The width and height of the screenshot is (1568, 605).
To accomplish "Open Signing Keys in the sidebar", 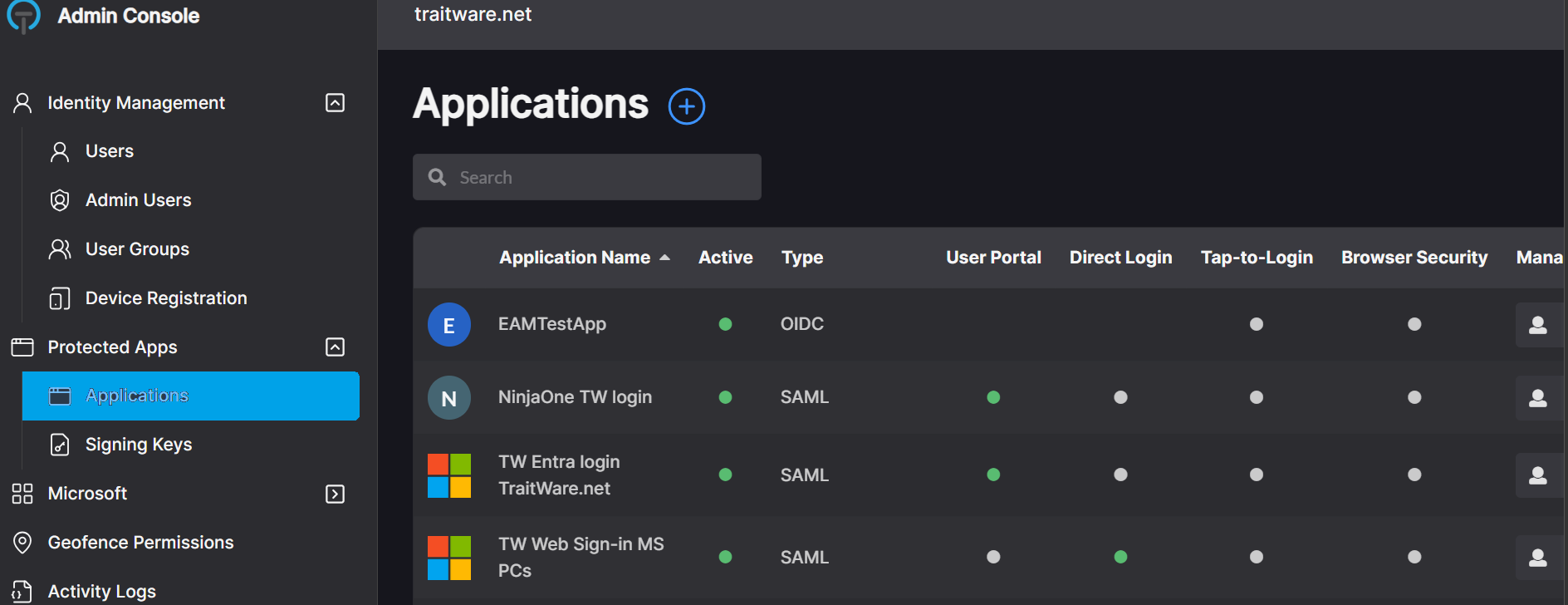I will (139, 445).
